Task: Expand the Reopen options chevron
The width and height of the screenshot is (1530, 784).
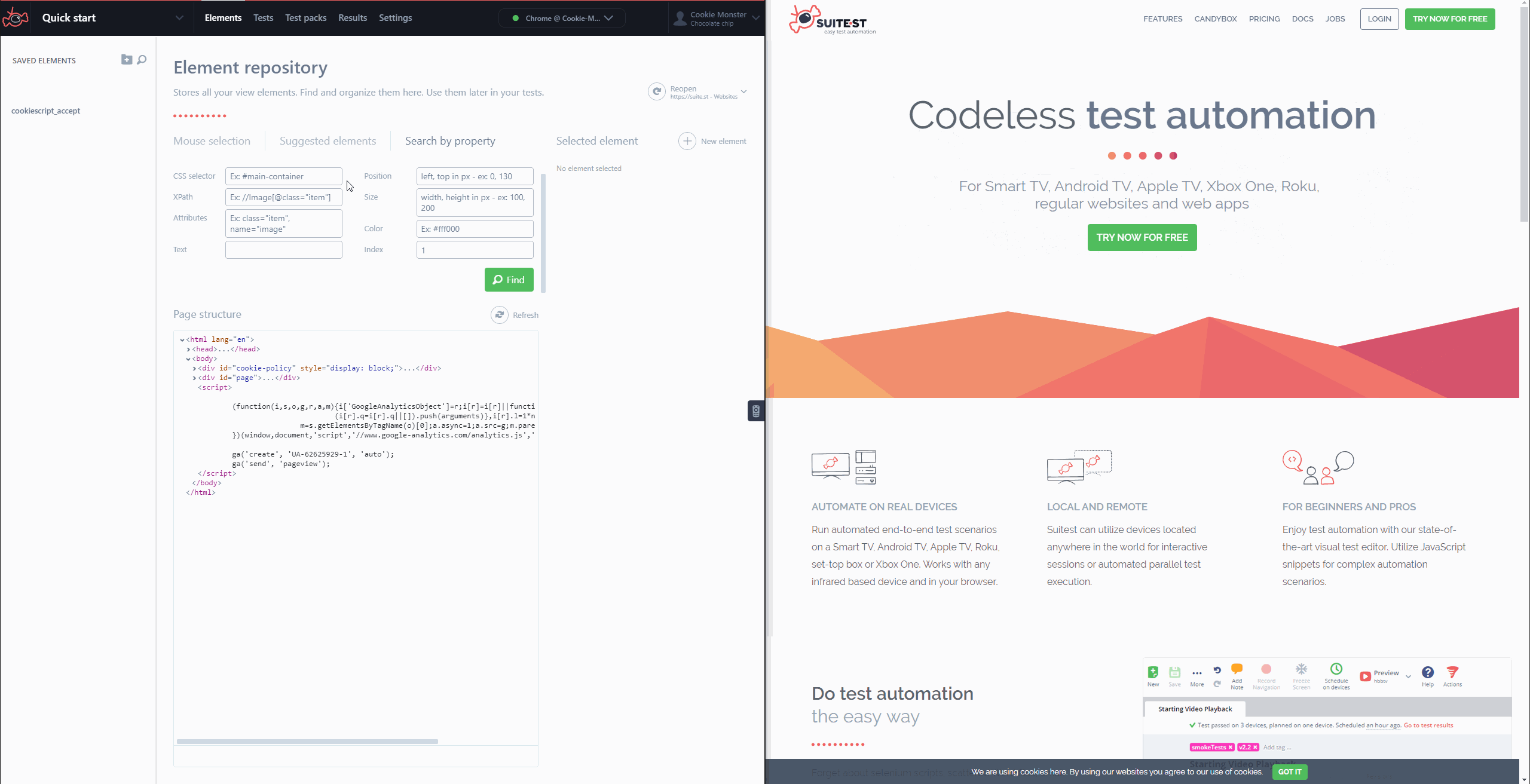Action: coord(743,91)
